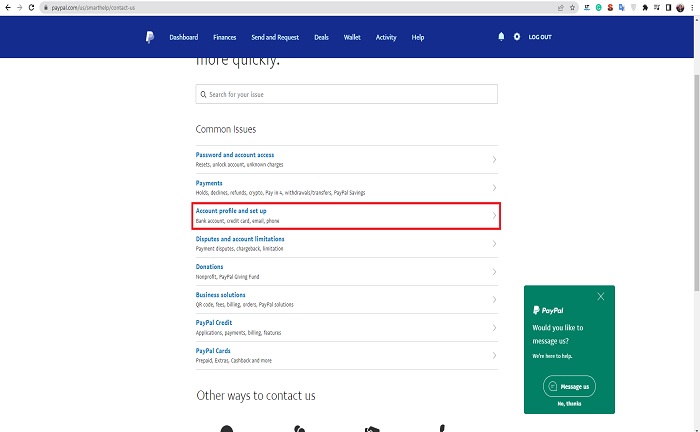Open Chrome three-dot menu

tap(692, 8)
